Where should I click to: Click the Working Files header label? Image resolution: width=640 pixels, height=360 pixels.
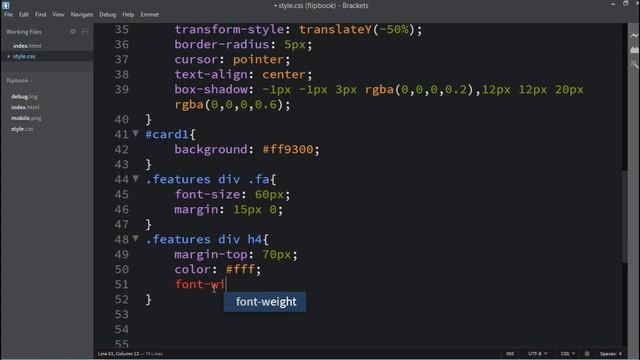[x=24, y=31]
